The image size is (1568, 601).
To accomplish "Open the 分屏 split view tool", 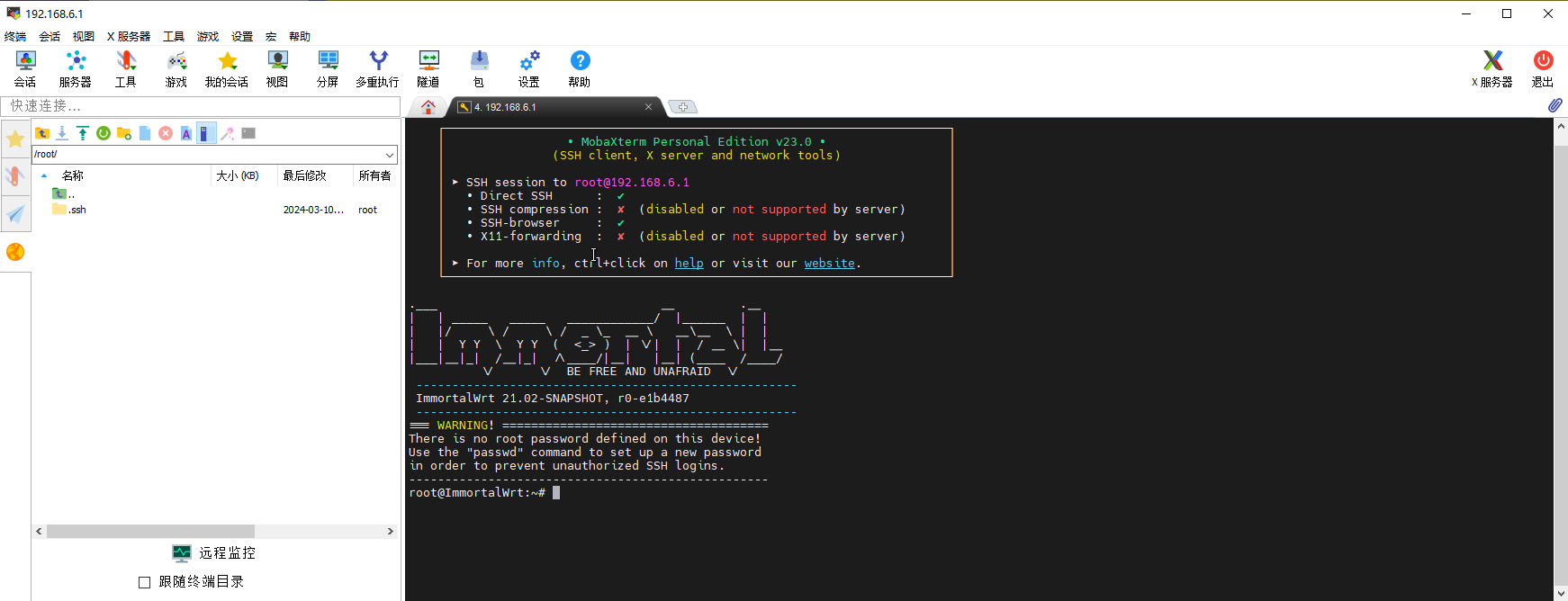I will point(328,69).
